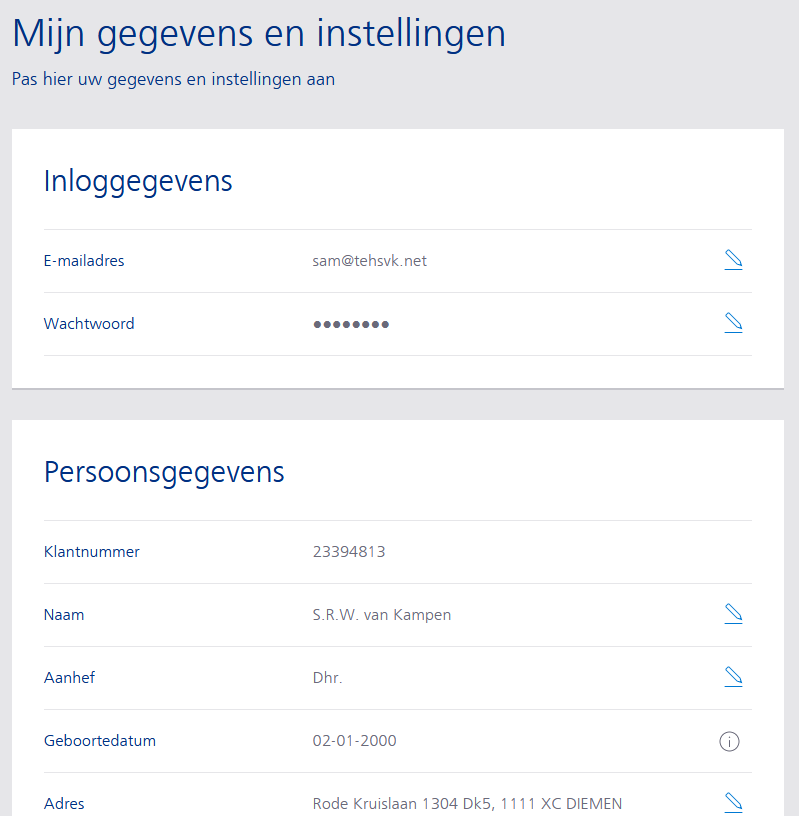The height and width of the screenshot is (816, 799).
Task: Click the pencil icon next to Wachtwoord
Action: 733,324
